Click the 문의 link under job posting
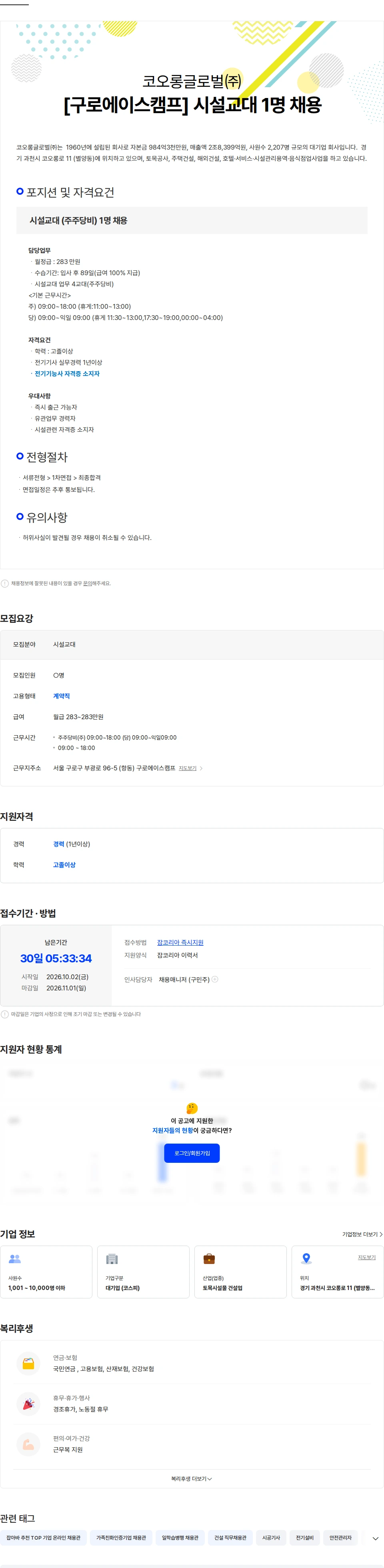384x1568 pixels. click(87, 583)
